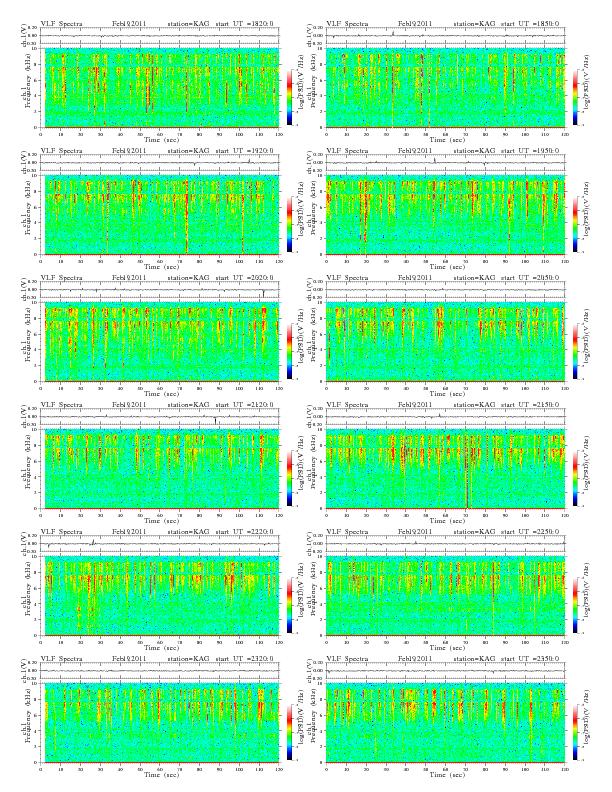Open the spectrogram starting at UT 1820:0
The height and width of the screenshot is (792, 612).
[160, 88]
